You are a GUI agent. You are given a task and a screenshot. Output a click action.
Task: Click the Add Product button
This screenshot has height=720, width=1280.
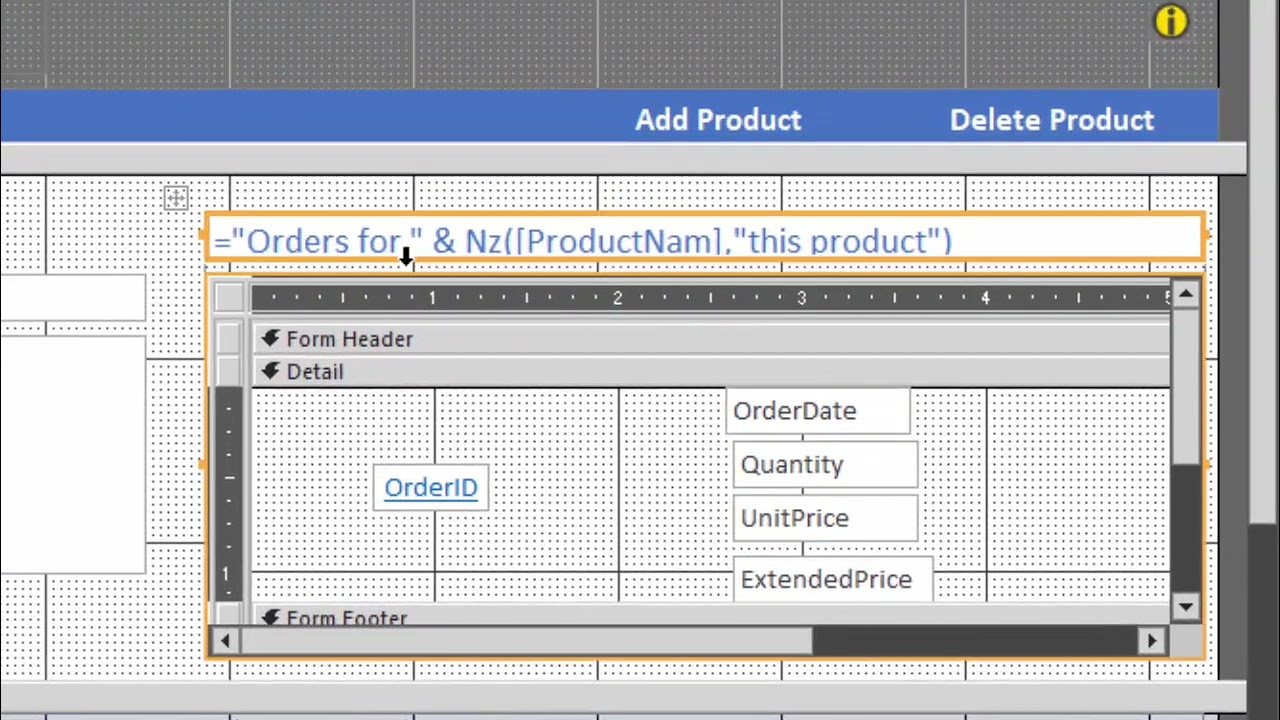pos(718,120)
